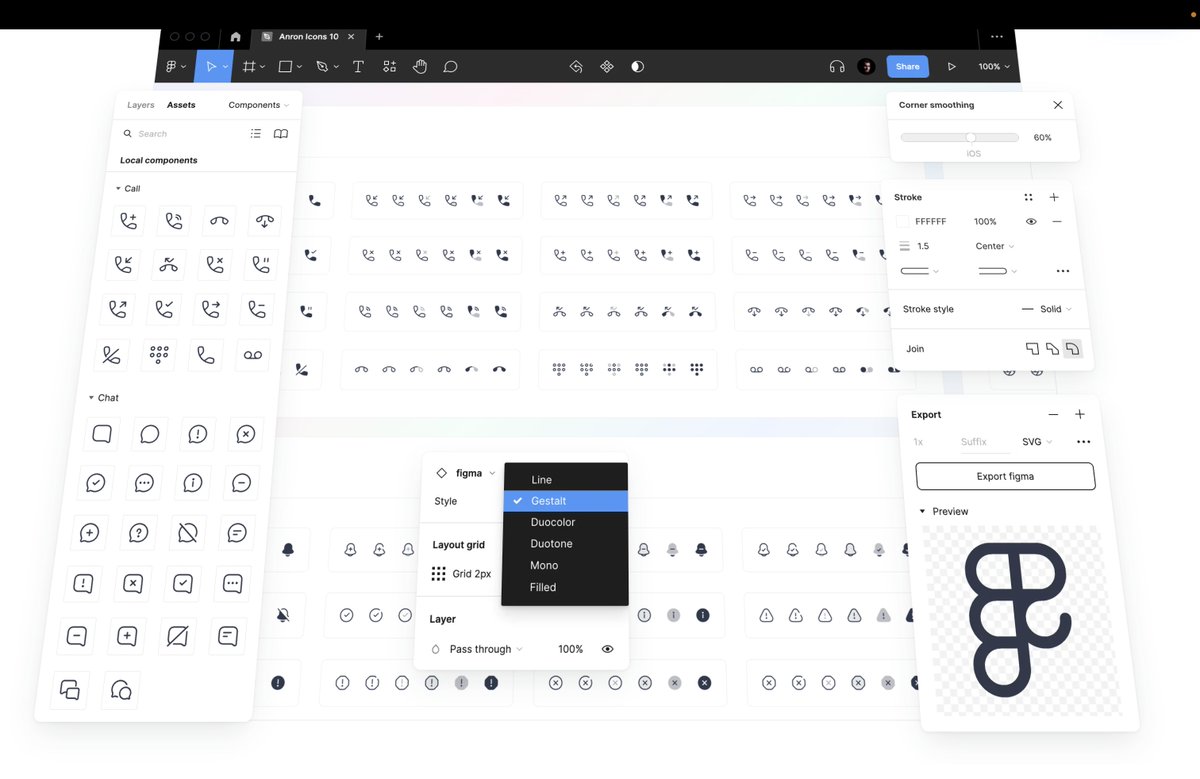Click the user avatar in toolbar
The image size is (1200, 779).
pyautogui.click(x=867, y=67)
